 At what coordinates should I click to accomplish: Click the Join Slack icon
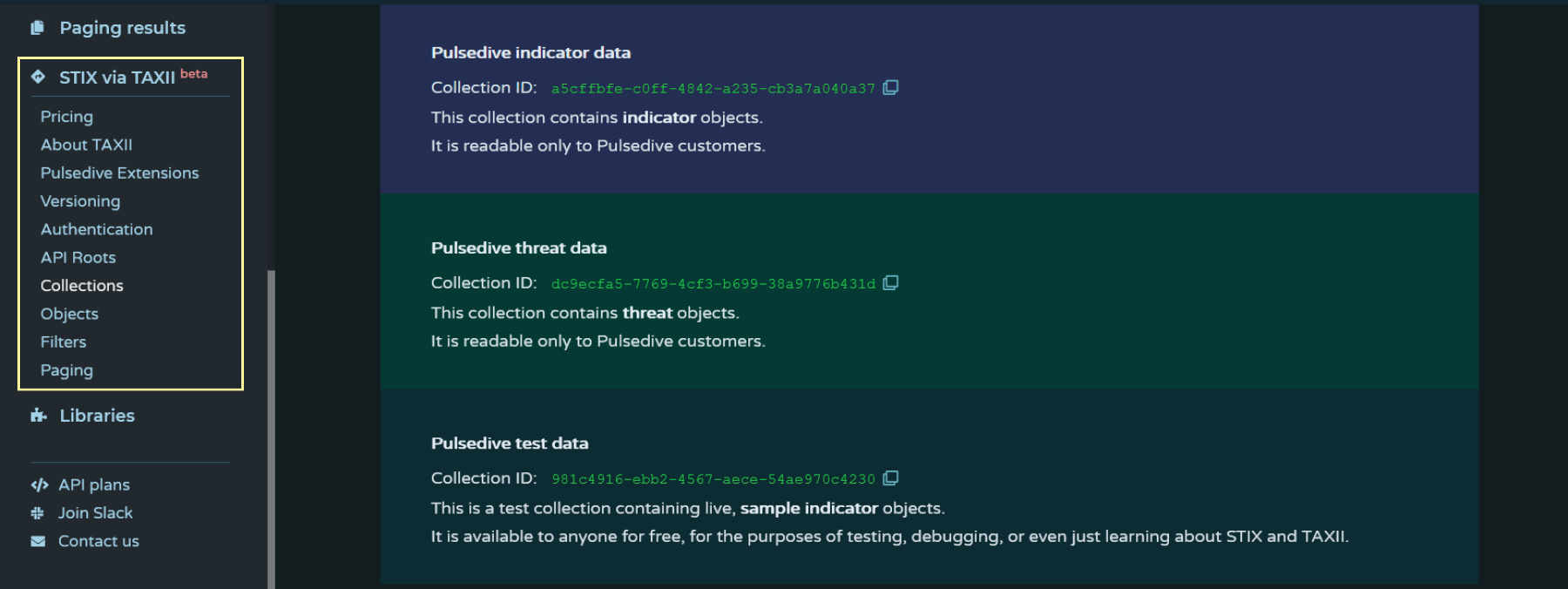point(37,513)
